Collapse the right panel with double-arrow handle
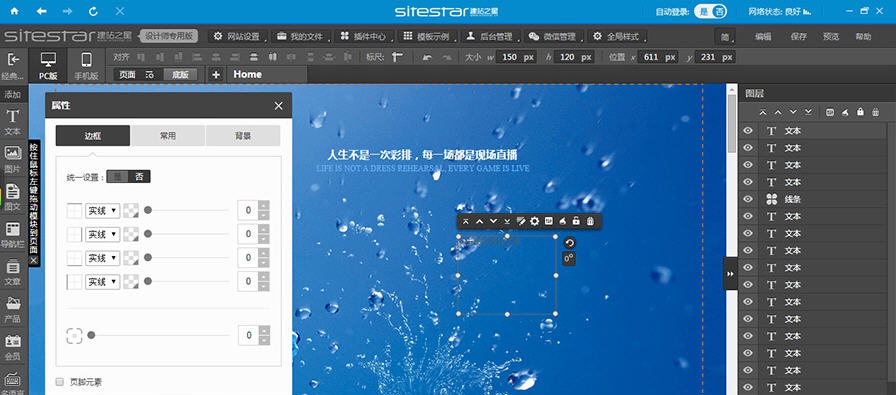The image size is (896, 395). 730,274
